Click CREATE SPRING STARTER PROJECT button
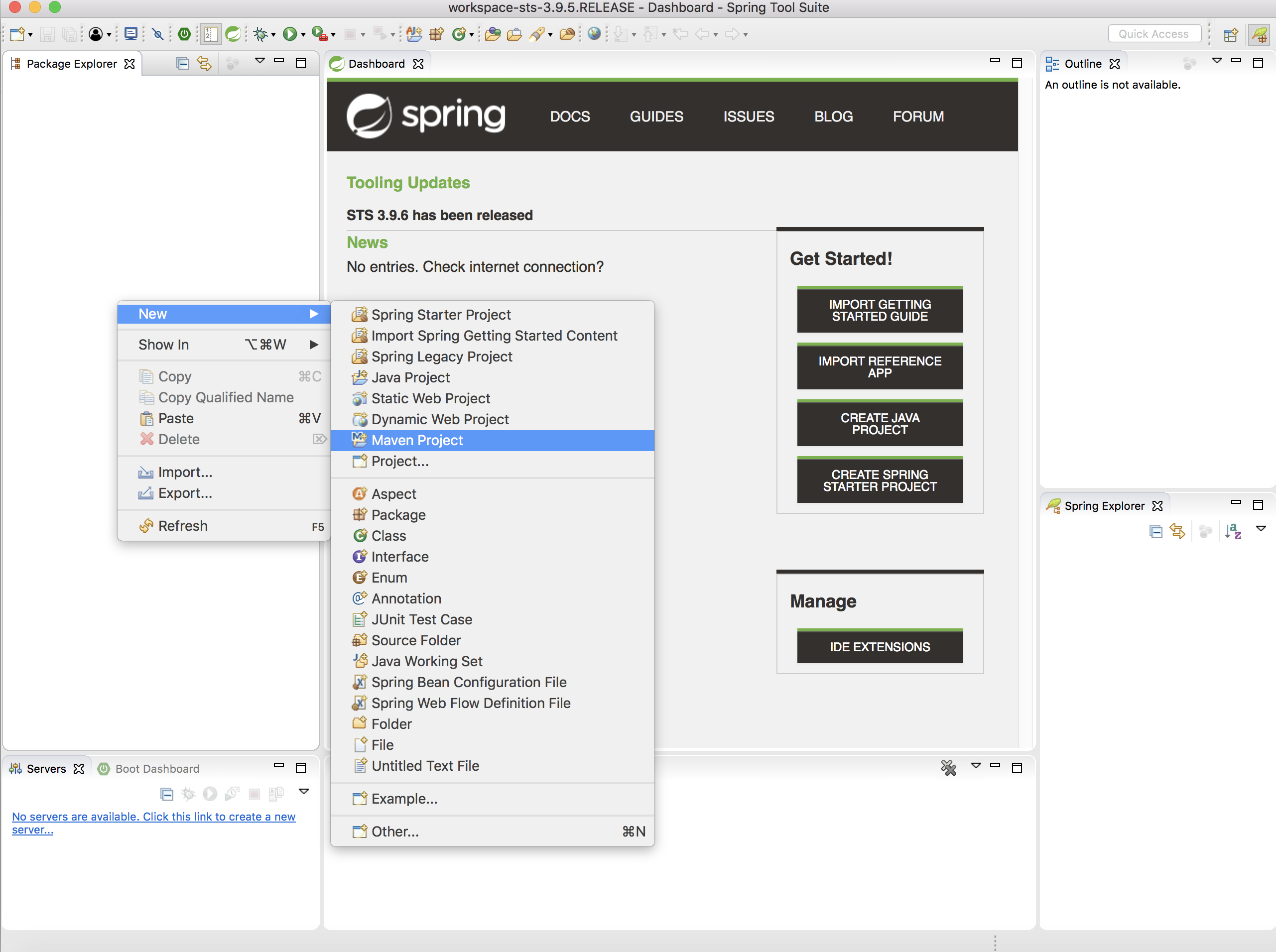The height and width of the screenshot is (952, 1276). [880, 480]
